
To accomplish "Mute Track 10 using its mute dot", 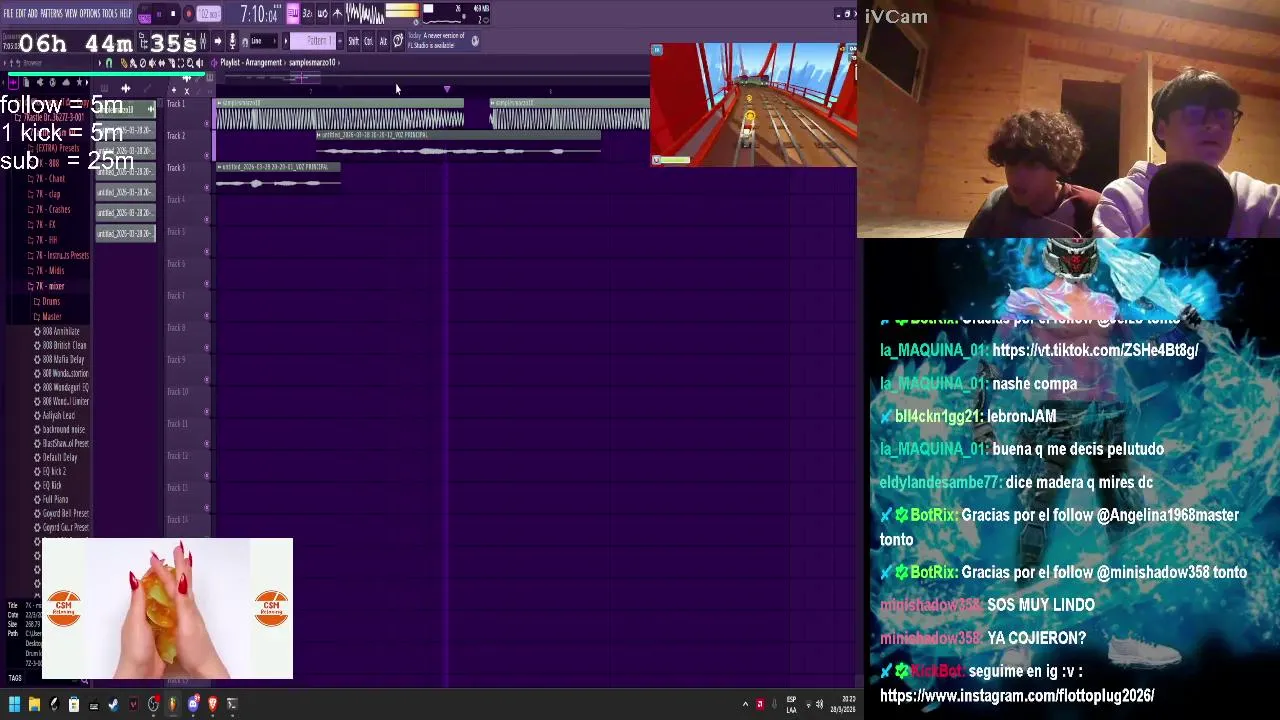I will pyautogui.click(x=207, y=412).
